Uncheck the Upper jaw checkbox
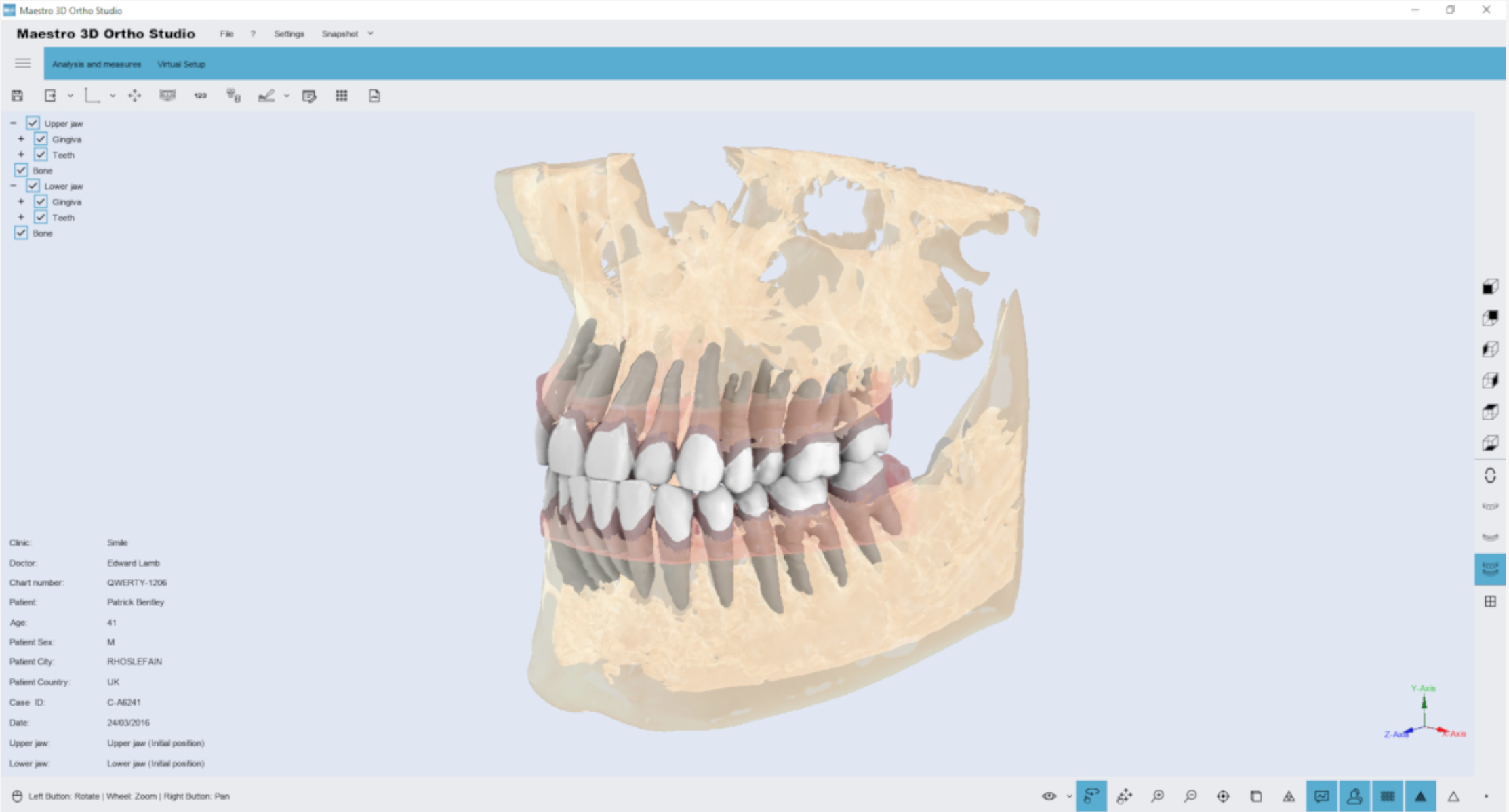The height and width of the screenshot is (812, 1509). [33, 123]
